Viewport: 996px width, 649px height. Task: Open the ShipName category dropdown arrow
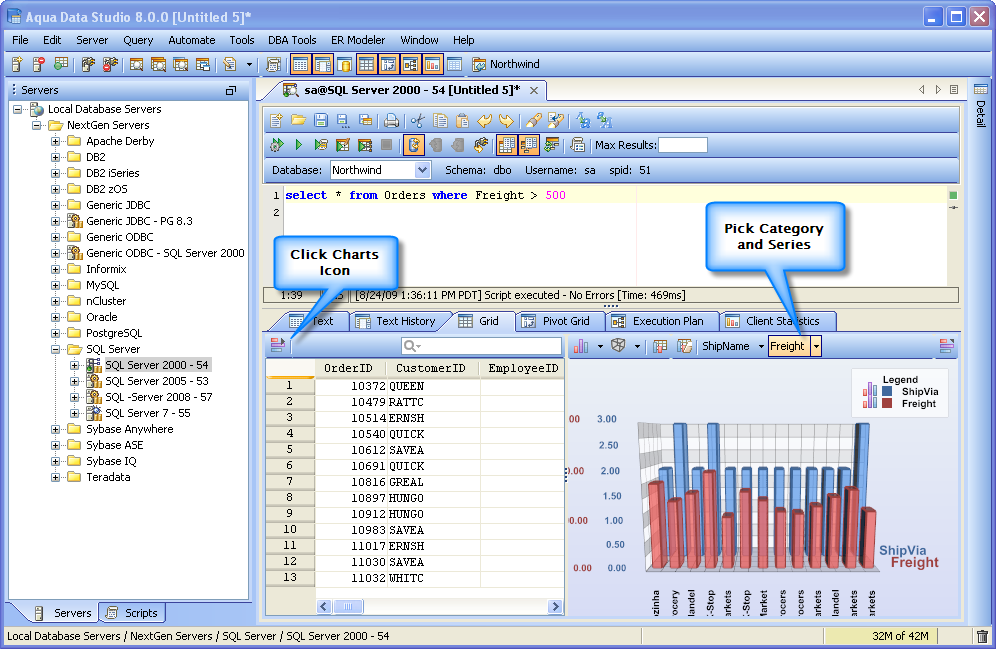(x=760, y=346)
